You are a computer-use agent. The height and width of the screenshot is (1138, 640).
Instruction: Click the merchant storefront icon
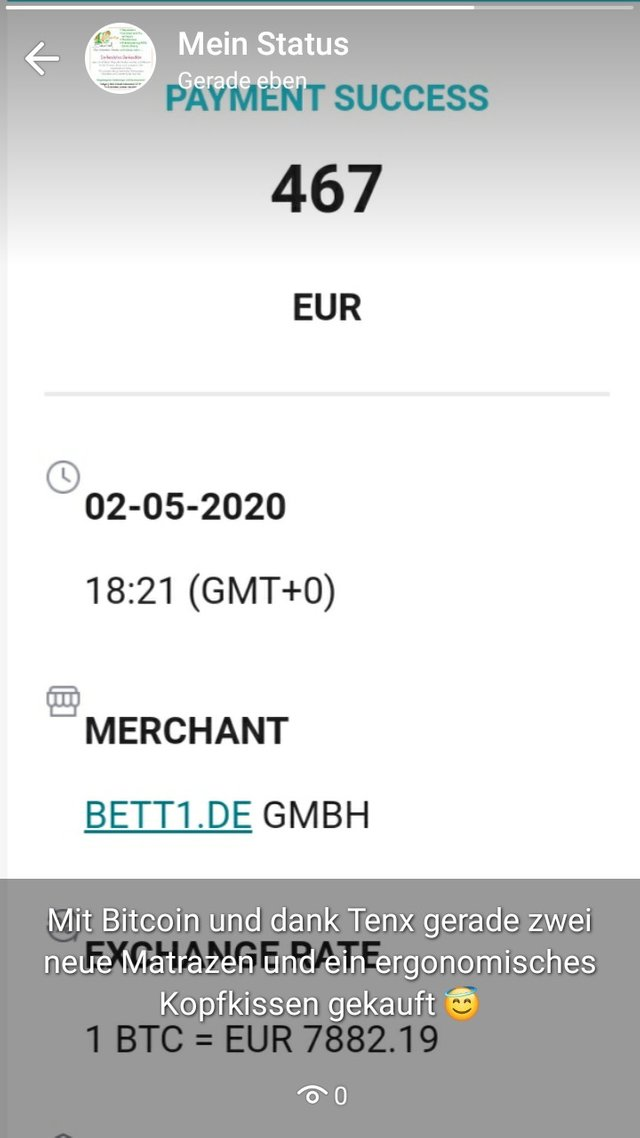pyautogui.click(x=63, y=701)
